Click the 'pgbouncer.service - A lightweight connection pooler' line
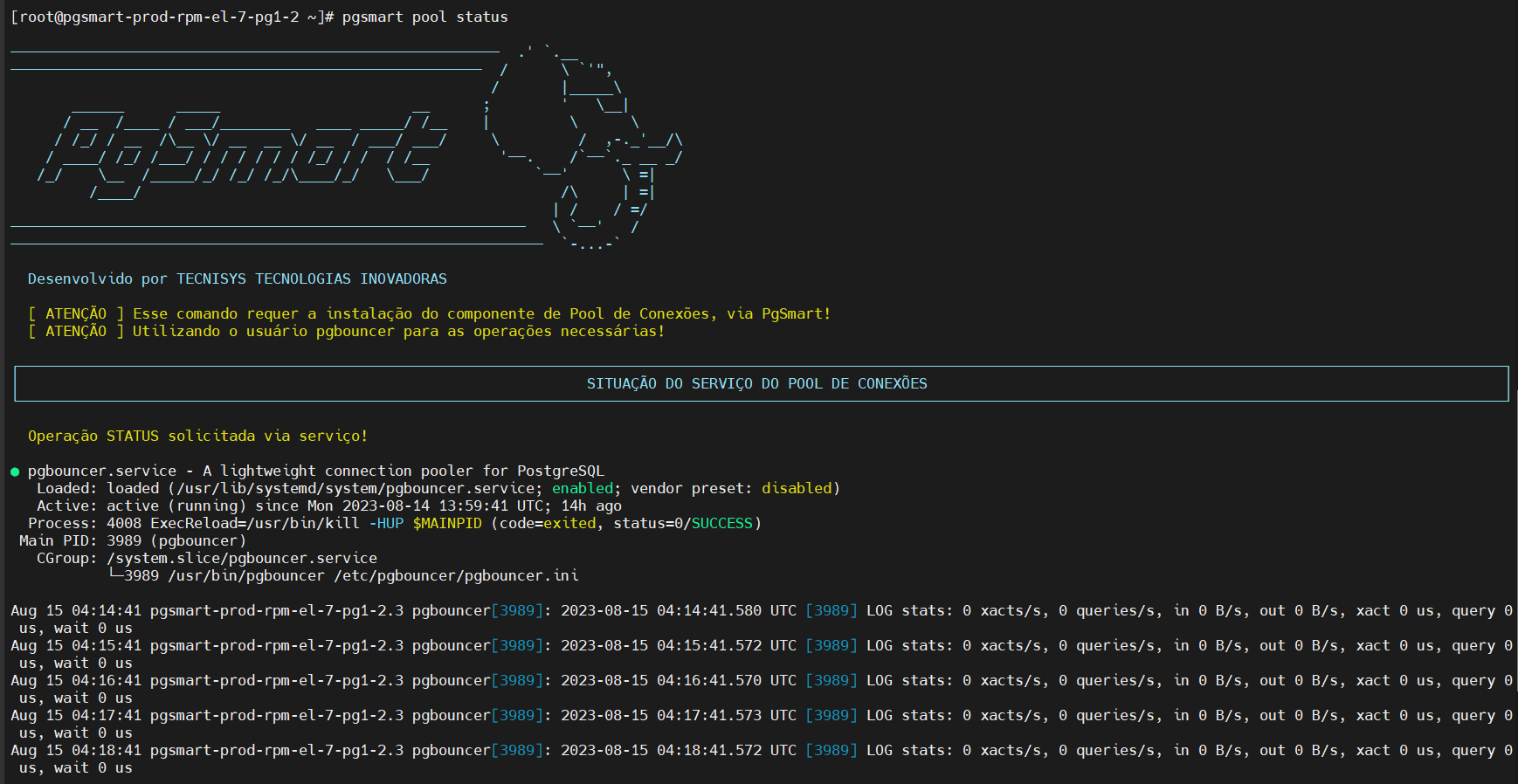The width and height of the screenshot is (1518, 784). pyautogui.click(x=315, y=471)
